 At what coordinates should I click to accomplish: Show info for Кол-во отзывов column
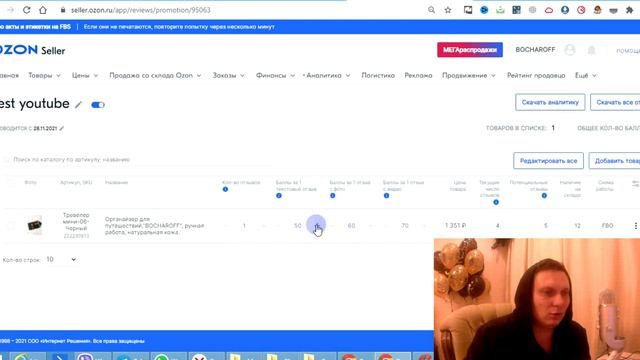pyautogui.click(x=225, y=189)
